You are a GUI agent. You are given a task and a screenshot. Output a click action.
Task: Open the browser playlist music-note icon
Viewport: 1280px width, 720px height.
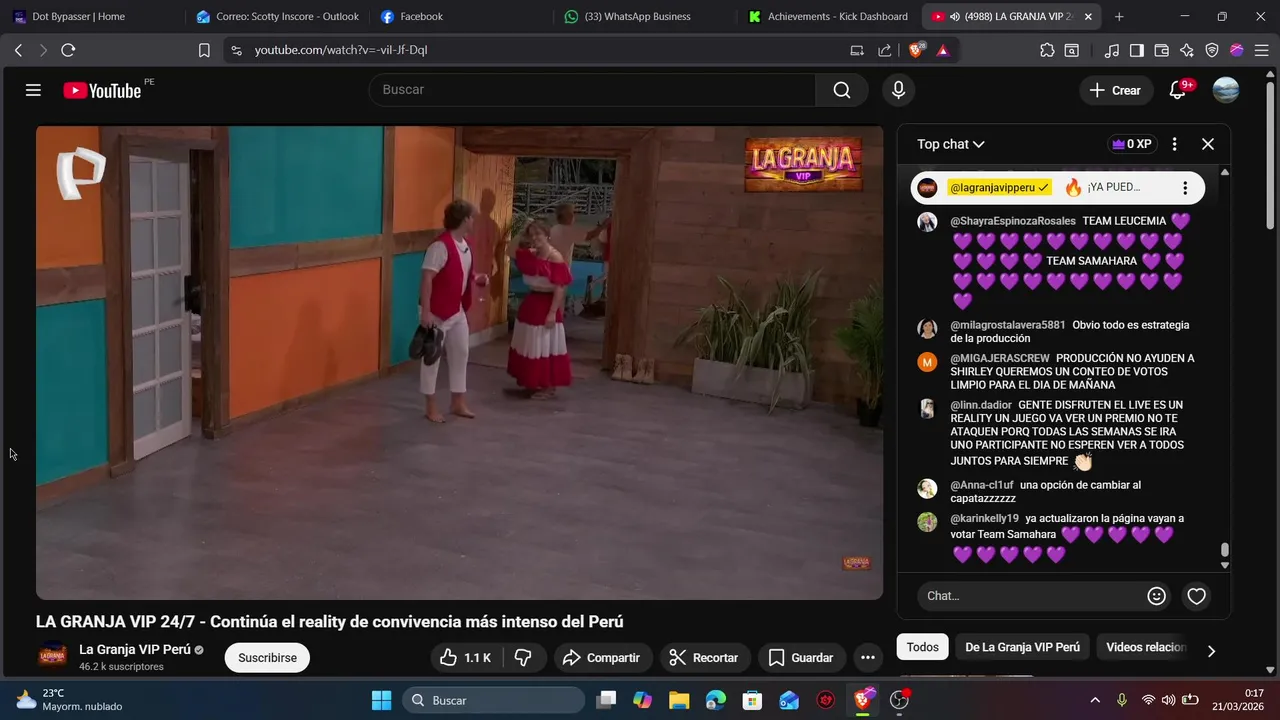(1112, 50)
